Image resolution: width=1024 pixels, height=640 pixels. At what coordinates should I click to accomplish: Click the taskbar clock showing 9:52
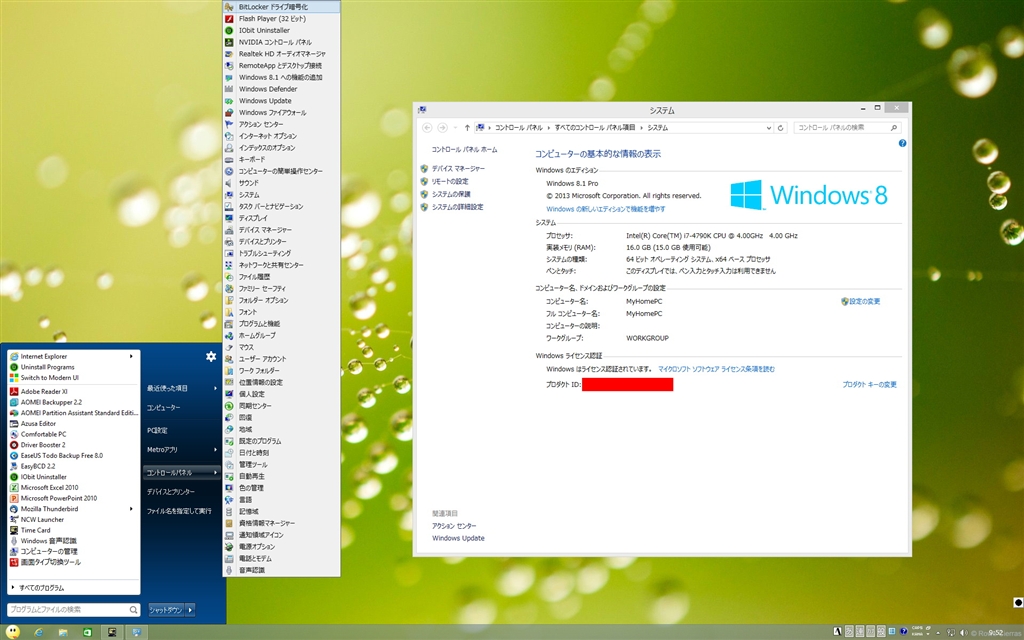995,632
